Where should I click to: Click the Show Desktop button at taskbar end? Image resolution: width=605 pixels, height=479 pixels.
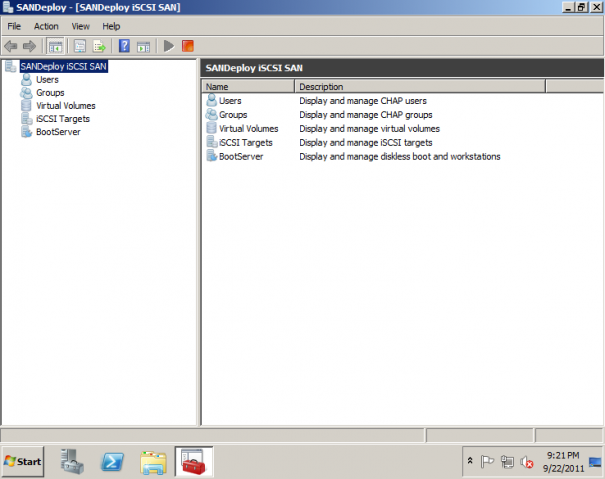595,462
